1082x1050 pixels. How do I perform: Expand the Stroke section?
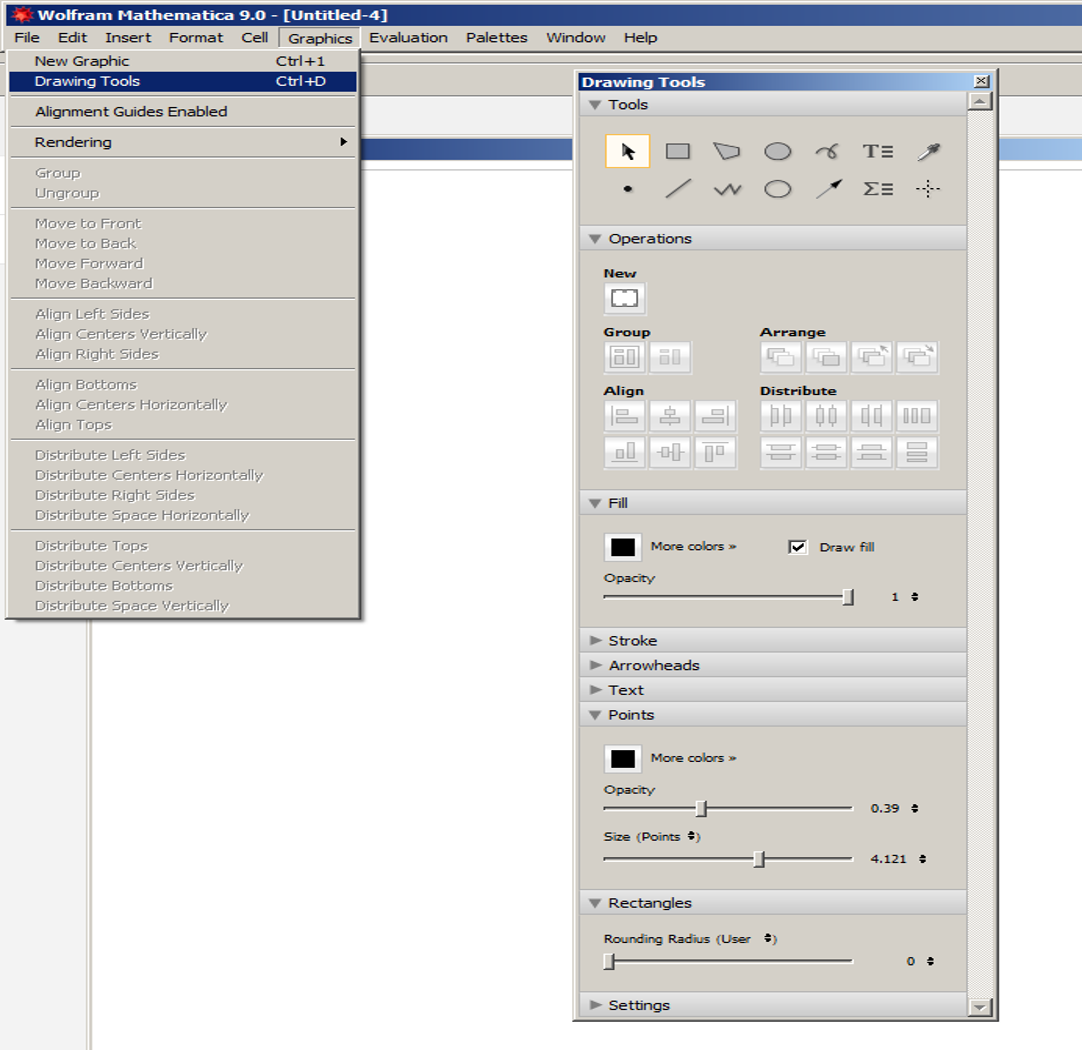[596, 640]
